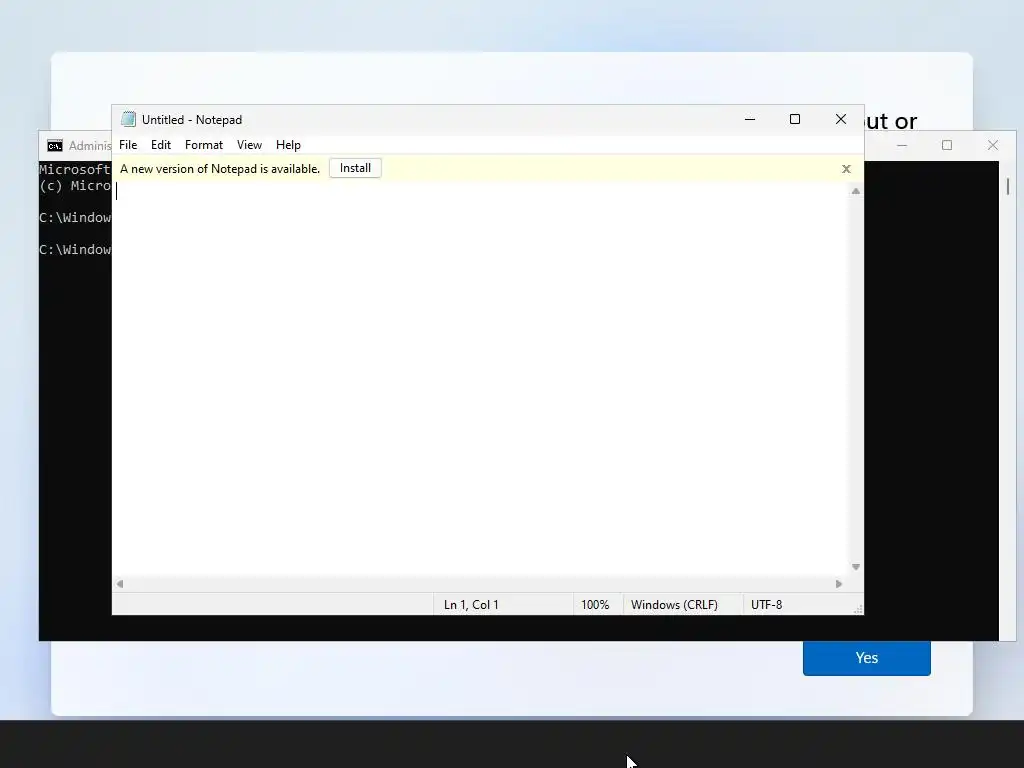
Task: Click the Command Prompt vertical scrollbar thumb
Action: [1008, 186]
